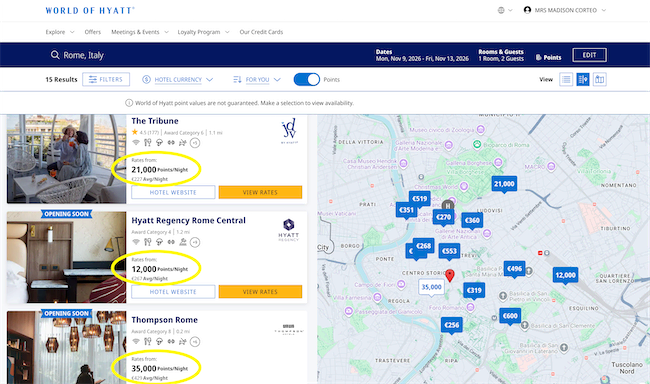Click the red location pin on map
Viewport: 650px width, 384px height.
coord(450,275)
